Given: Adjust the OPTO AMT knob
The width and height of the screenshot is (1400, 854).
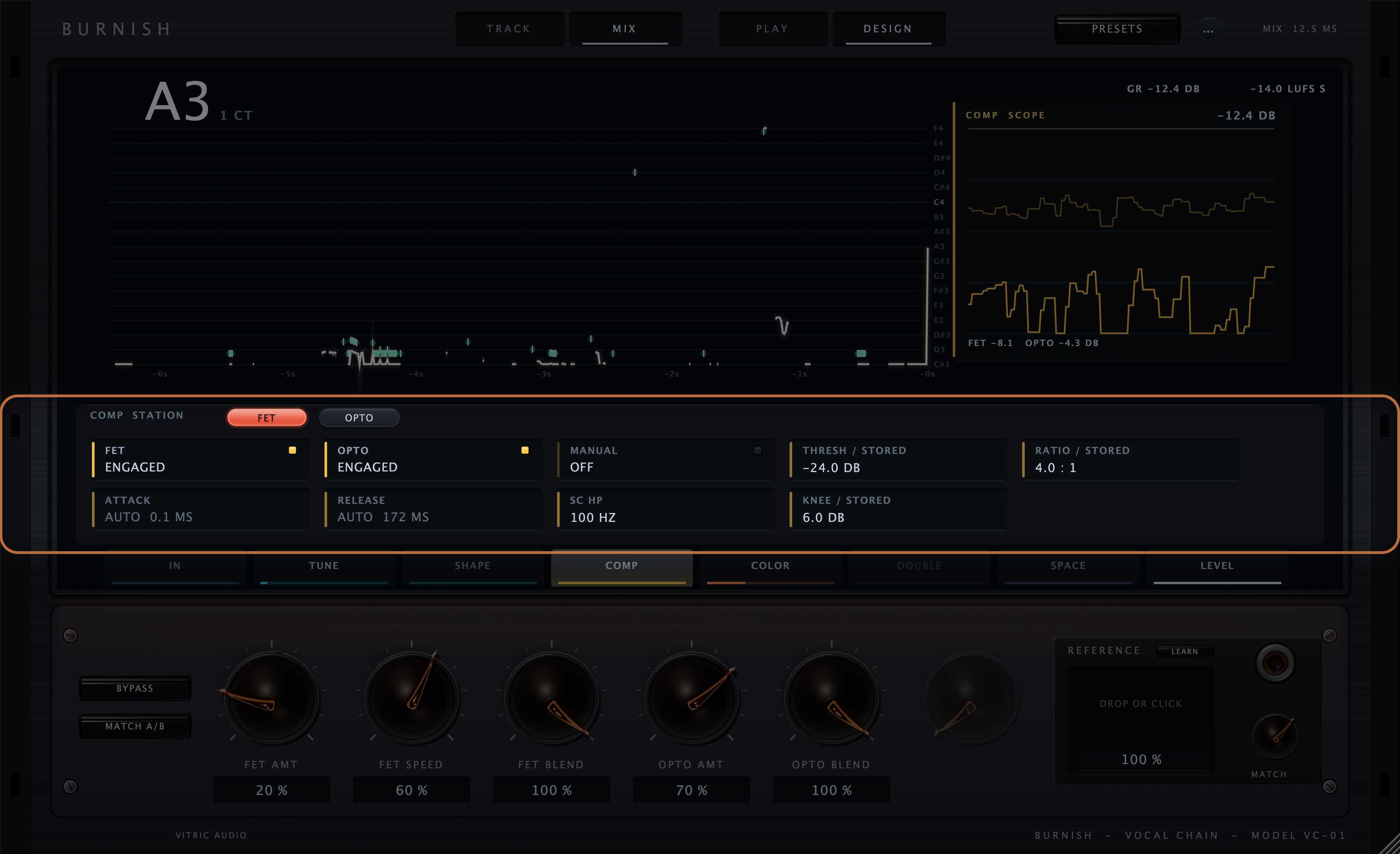Looking at the screenshot, I should (691, 697).
